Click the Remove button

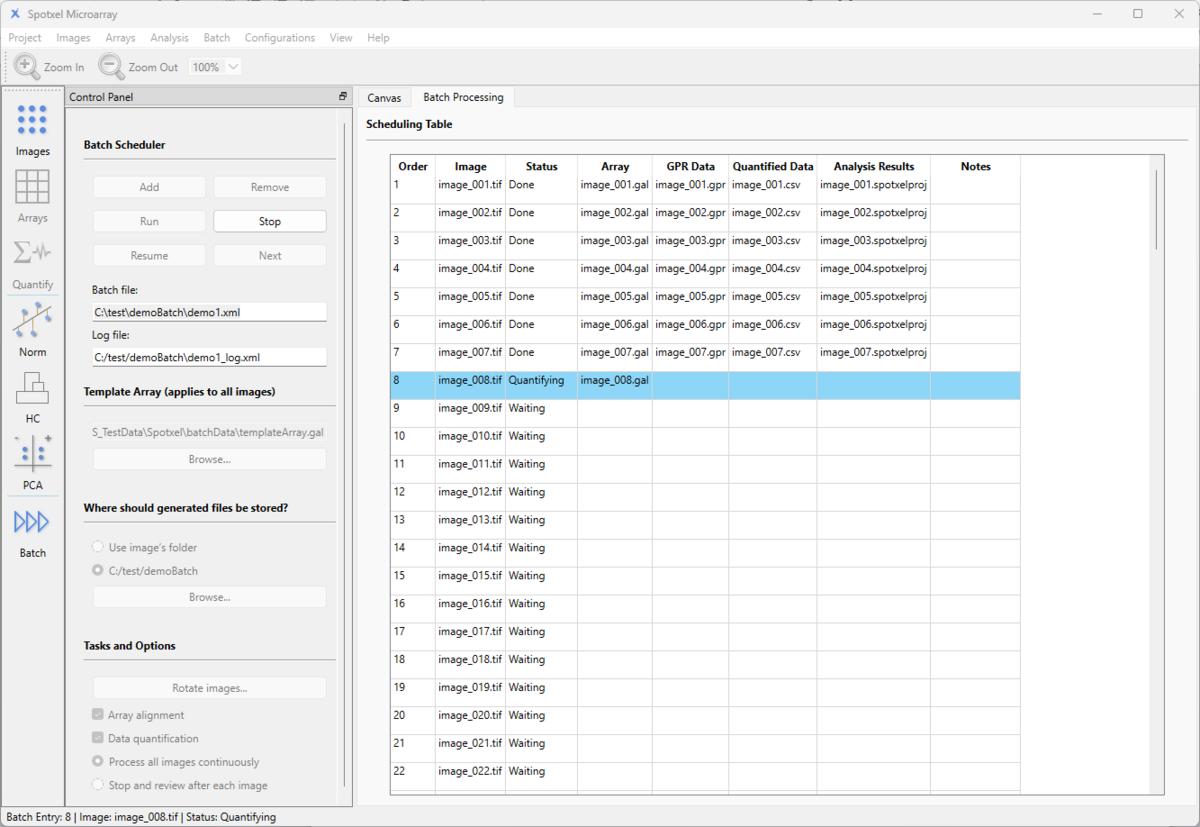coord(270,187)
